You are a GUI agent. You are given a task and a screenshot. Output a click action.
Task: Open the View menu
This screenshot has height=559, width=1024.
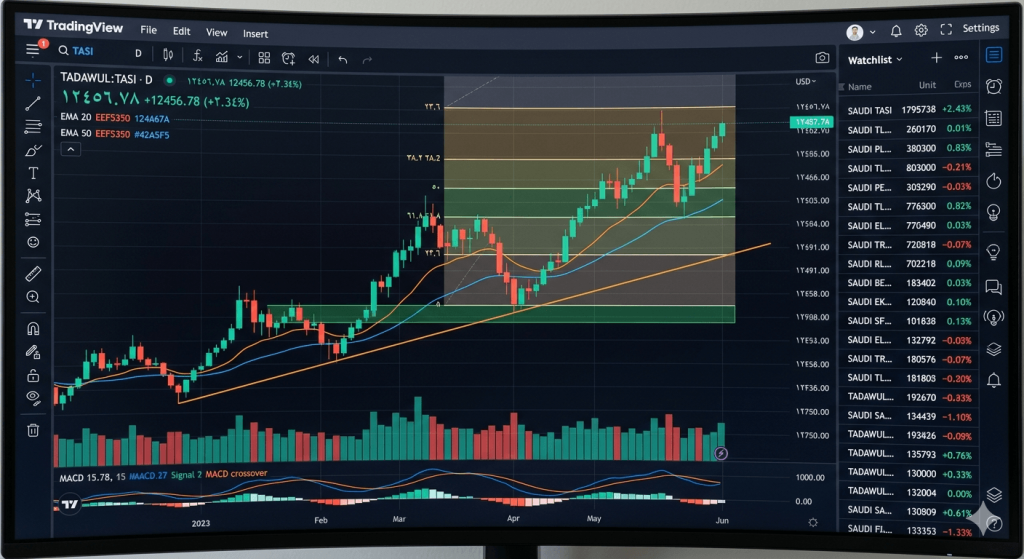[x=216, y=32]
